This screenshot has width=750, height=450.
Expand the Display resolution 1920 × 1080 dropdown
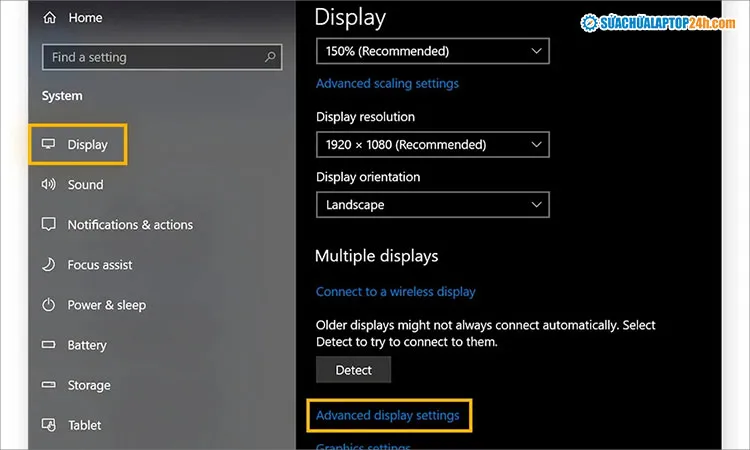[432, 145]
